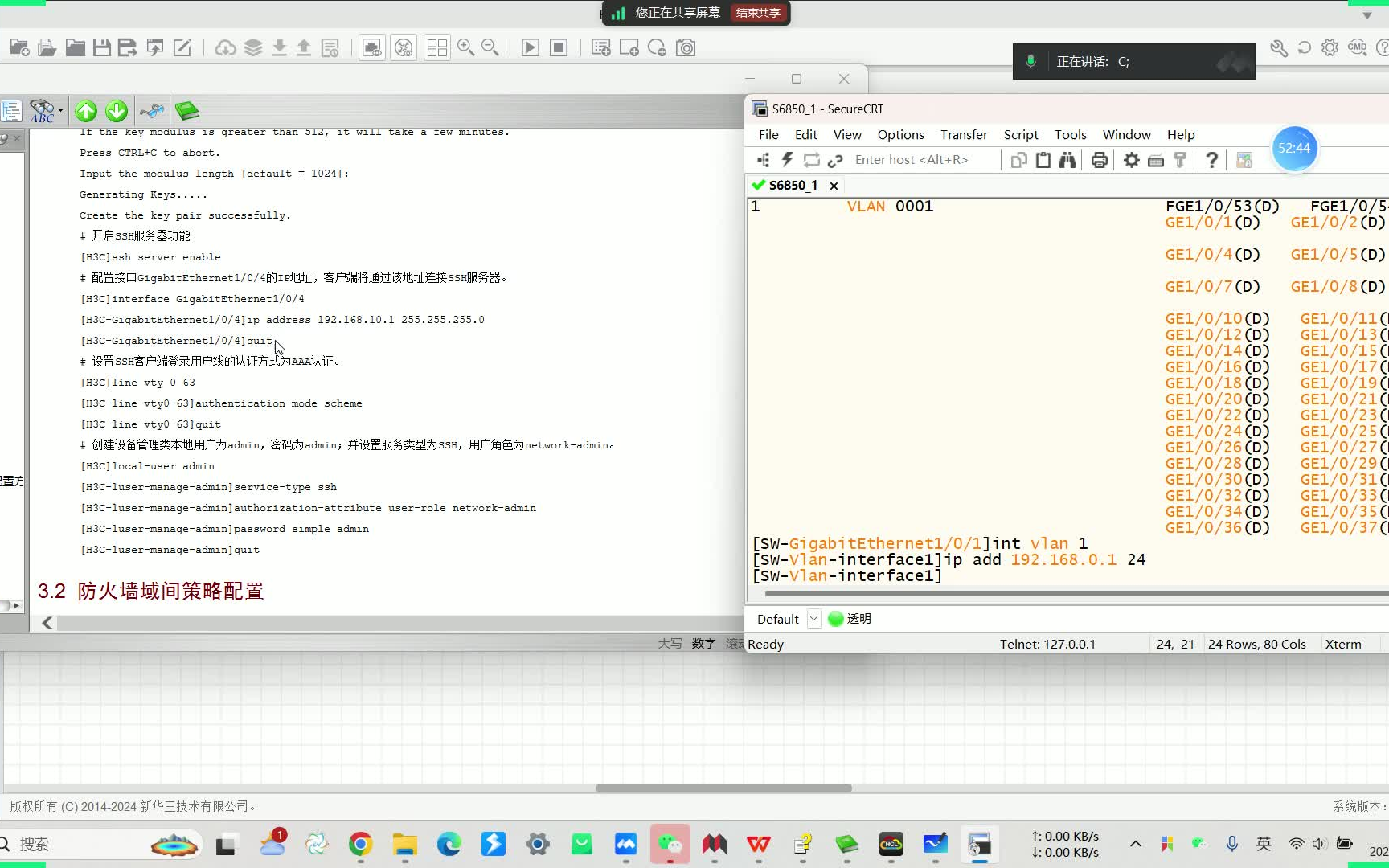Click the zoom out magnifier icon
Screen dimensions: 1389x868
[x=490, y=48]
